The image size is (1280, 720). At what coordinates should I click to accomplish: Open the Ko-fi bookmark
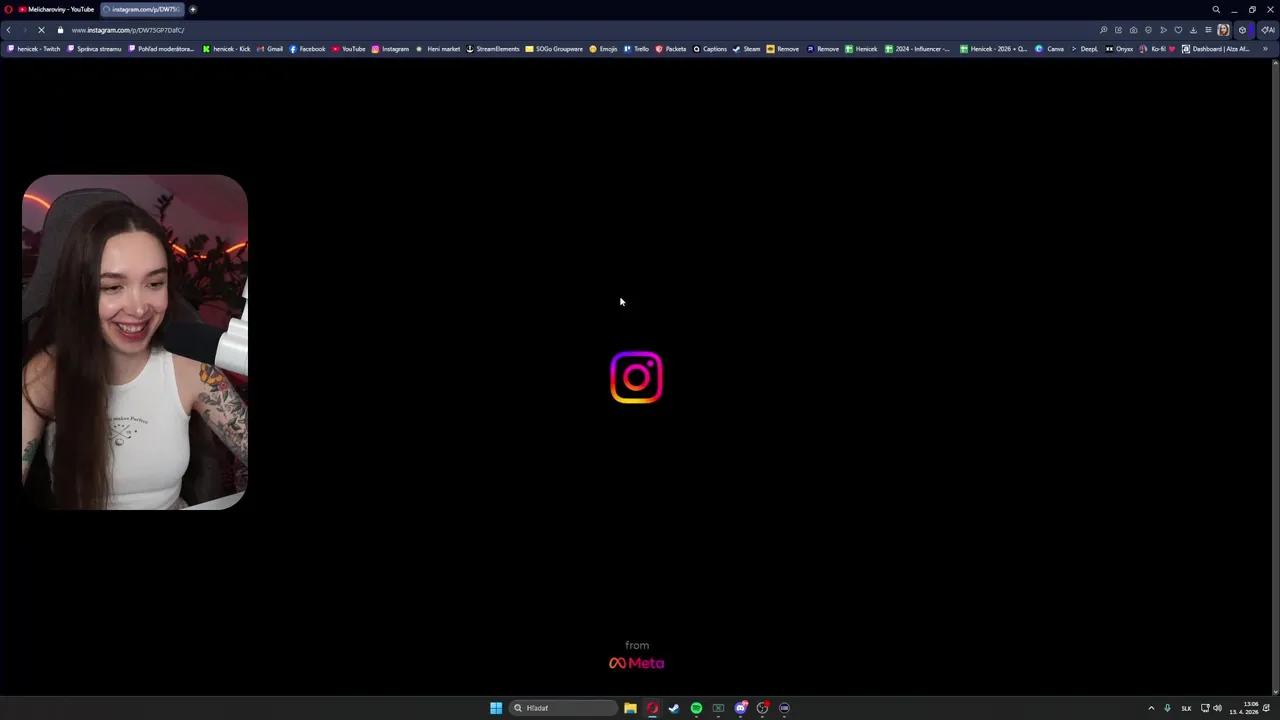coord(1158,49)
